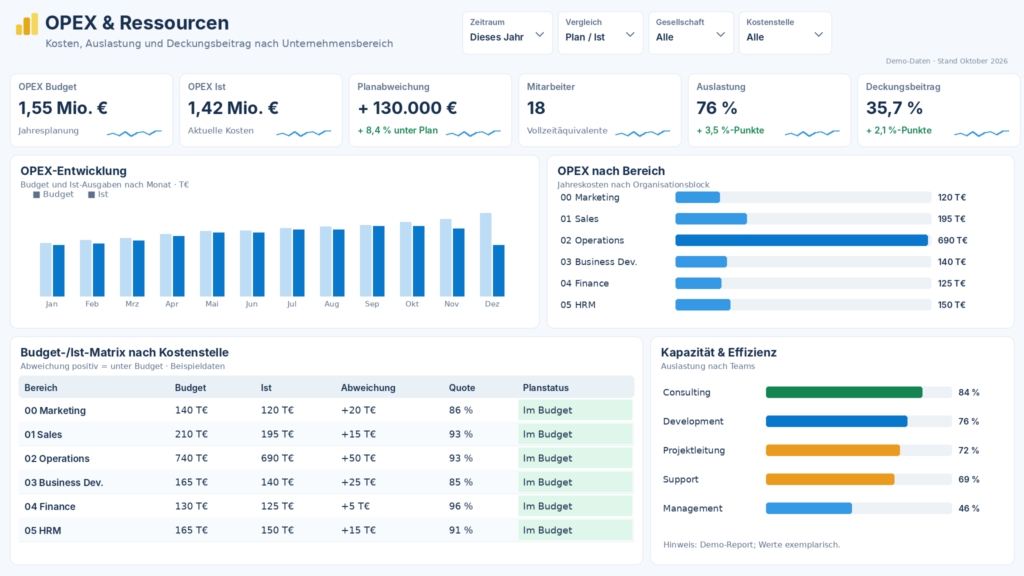Select the OPEX Ist value 1,42 Mio. €
The width and height of the screenshot is (1024, 576).
click(233, 108)
